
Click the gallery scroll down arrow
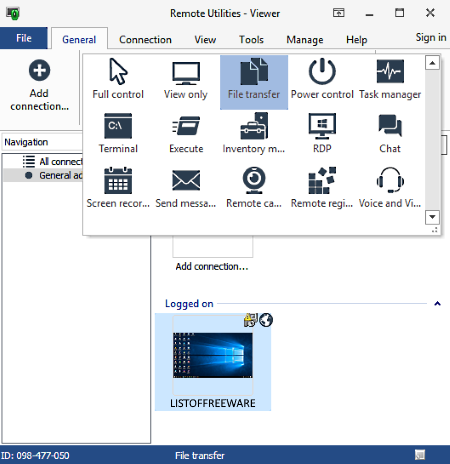[x=432, y=217]
